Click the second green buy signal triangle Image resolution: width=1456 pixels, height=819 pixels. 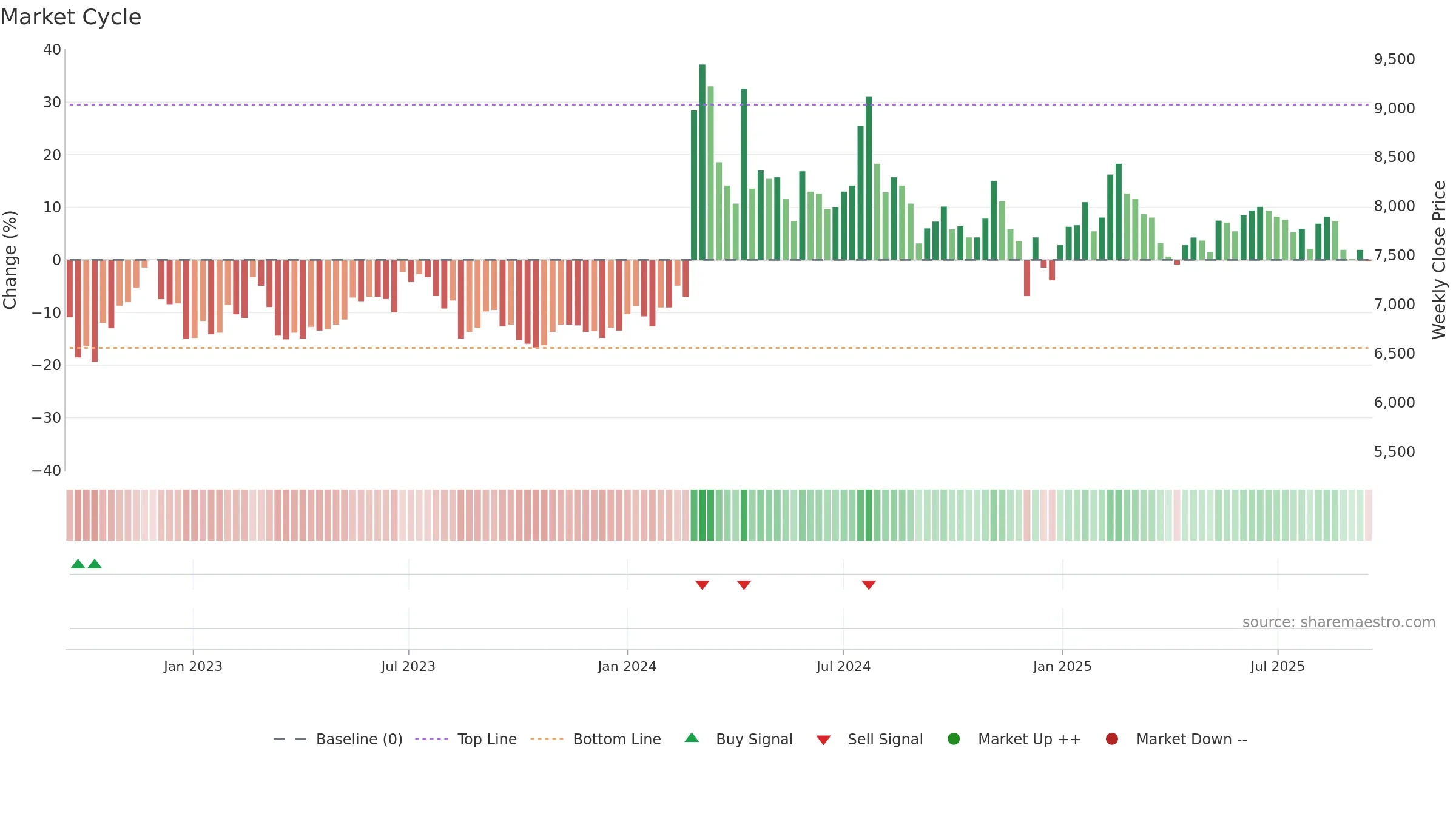pos(95,564)
